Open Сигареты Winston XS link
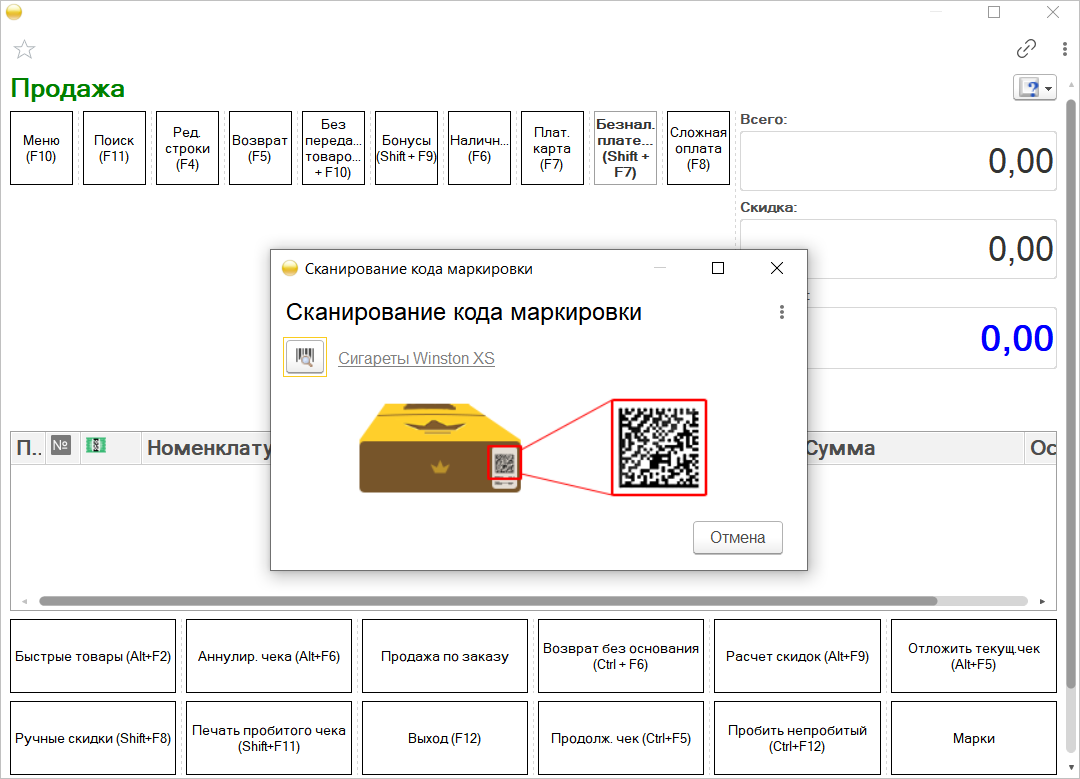Viewport: 1080px width, 779px height. [416, 358]
